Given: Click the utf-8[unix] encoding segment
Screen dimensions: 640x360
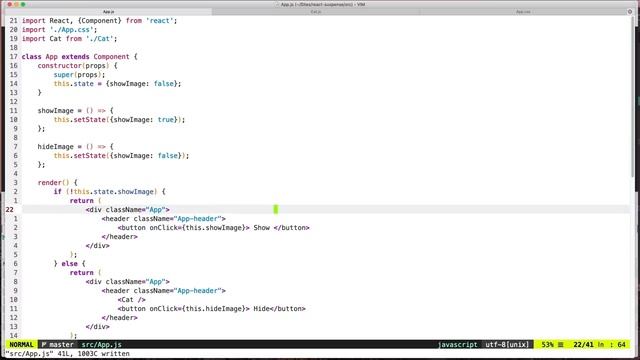Looking at the screenshot, I should [507, 344].
